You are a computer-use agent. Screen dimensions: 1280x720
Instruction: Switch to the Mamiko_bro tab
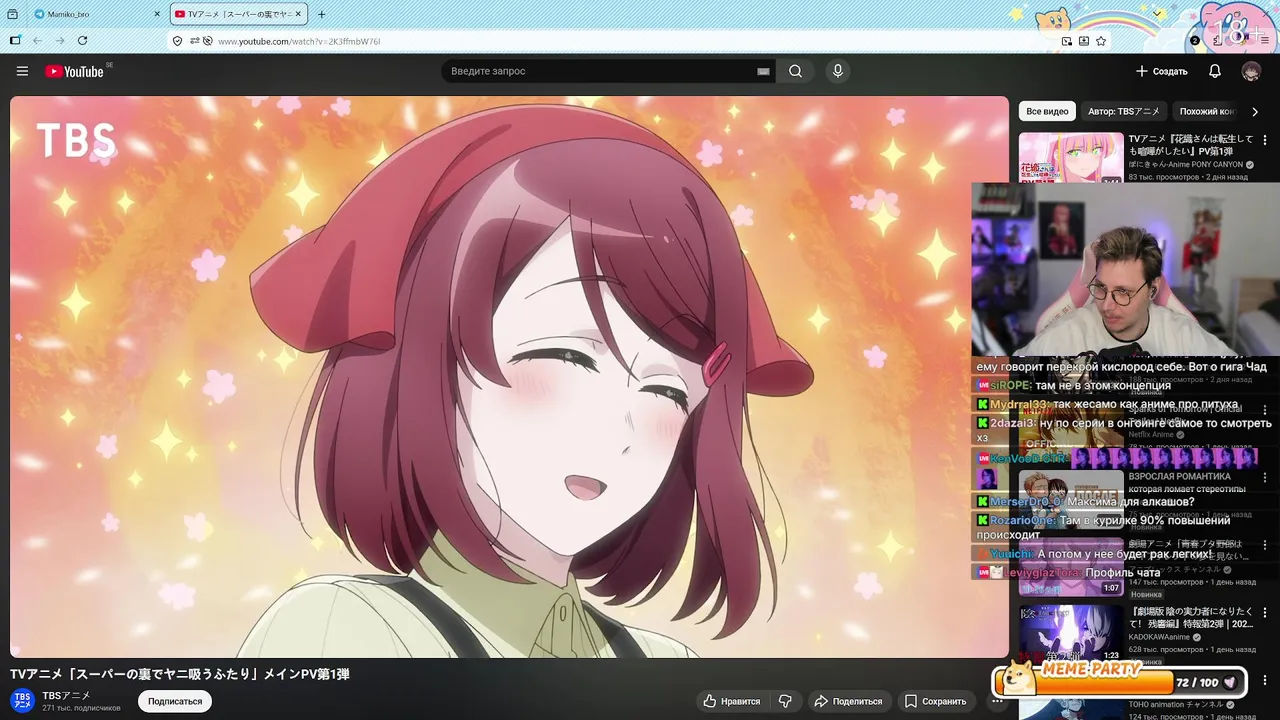point(97,14)
